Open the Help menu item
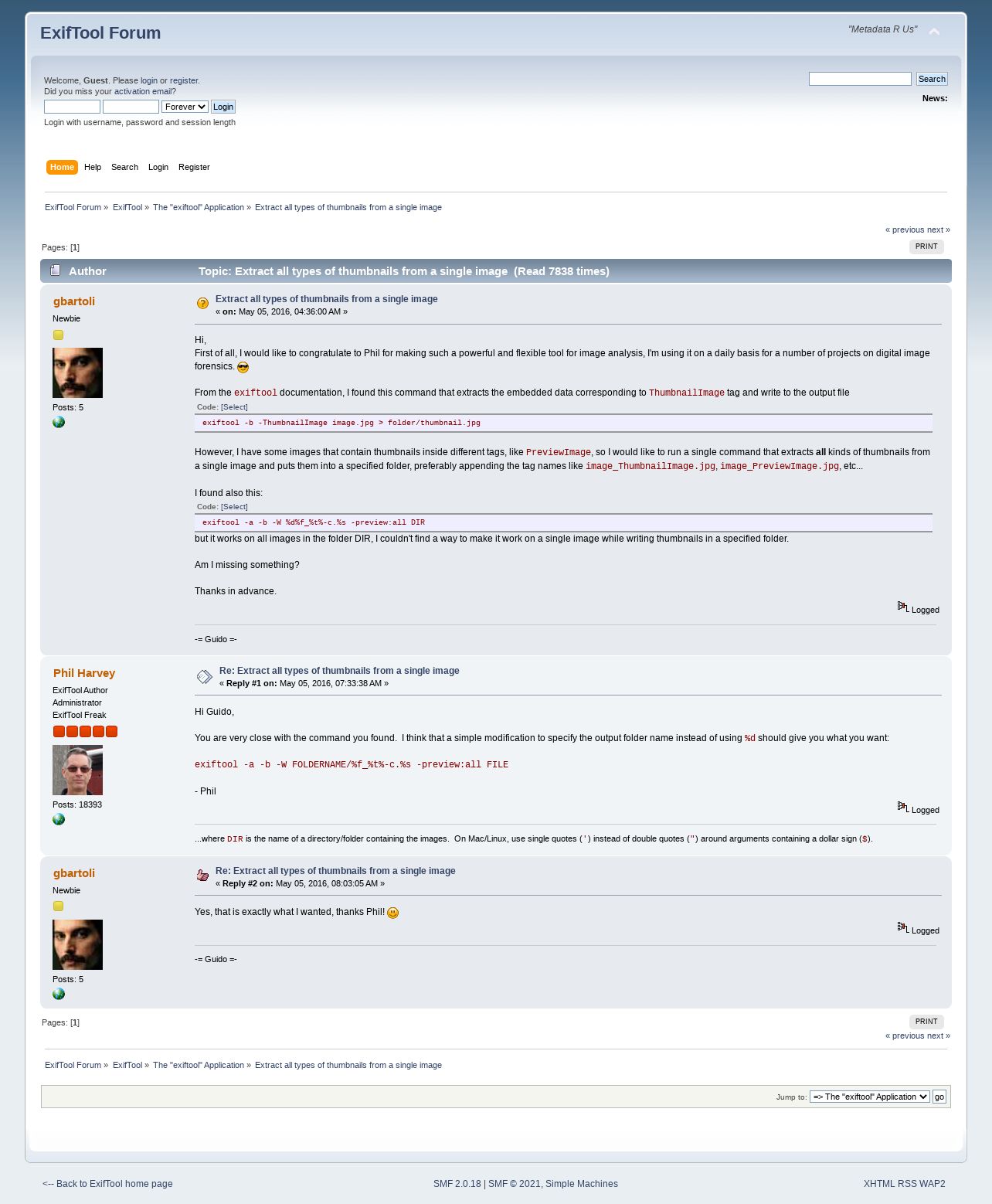992x1204 pixels. click(93, 167)
